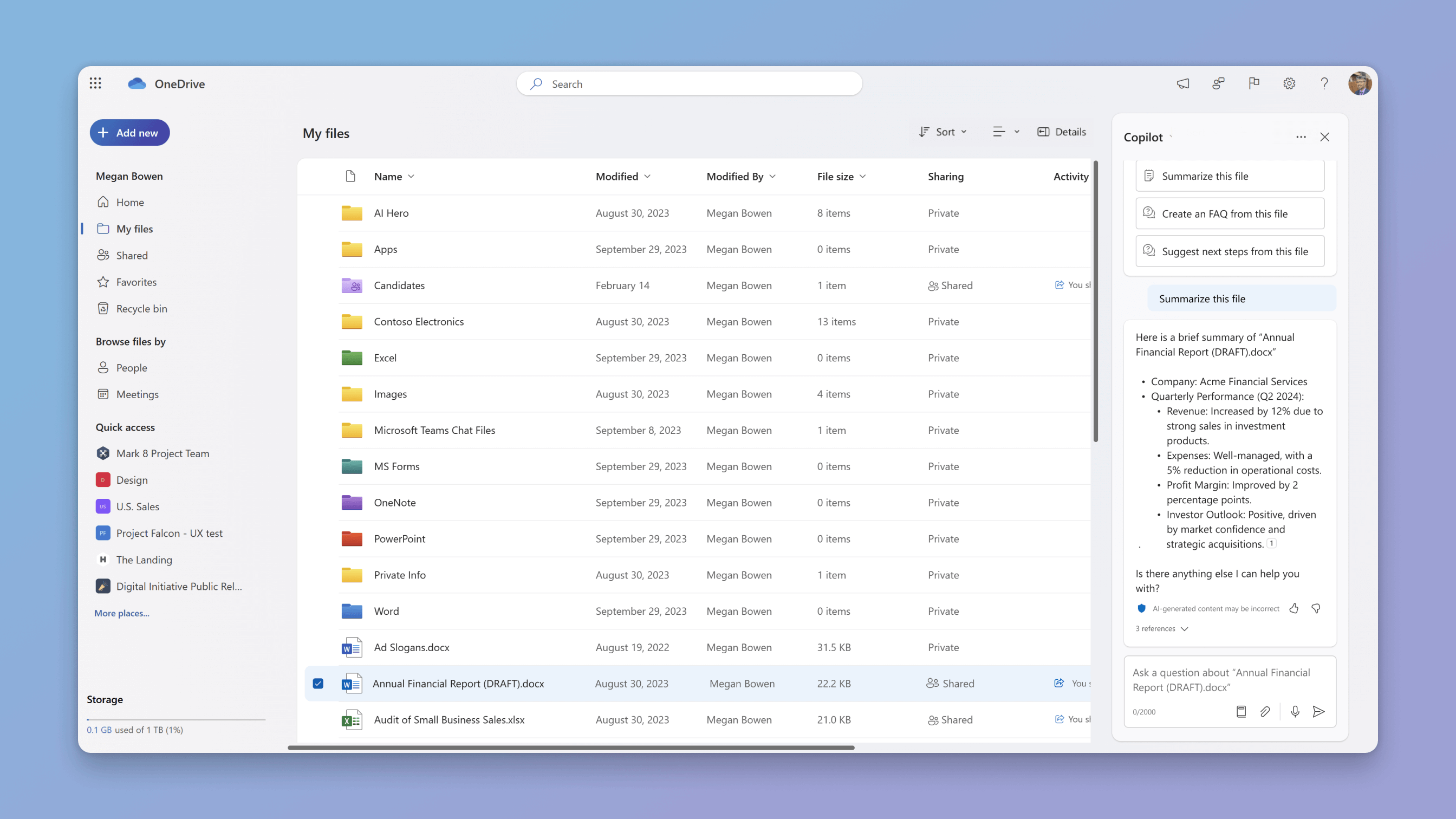This screenshot has width=1456, height=819.
Task: Click the Flag icon in the top toolbar
Action: 1253,83
